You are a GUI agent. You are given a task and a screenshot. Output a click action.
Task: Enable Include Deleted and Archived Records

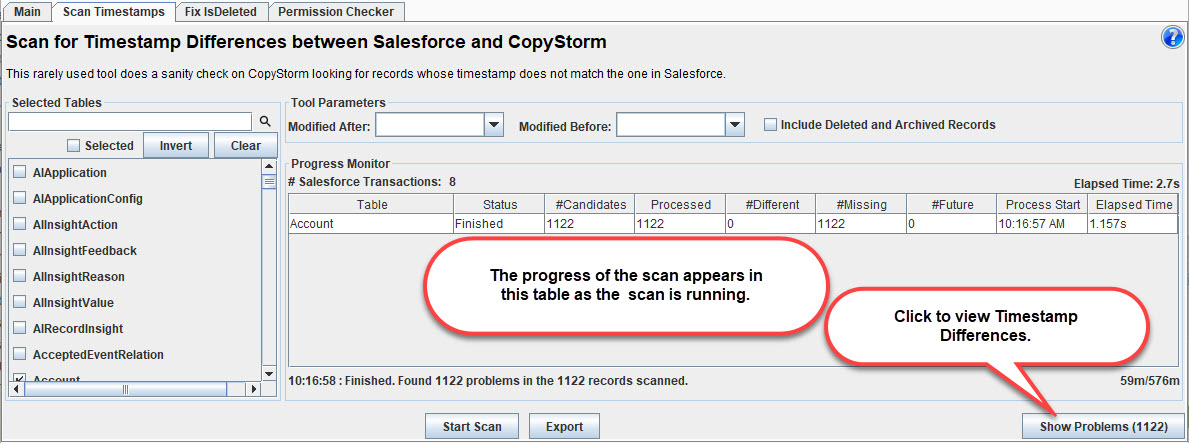click(x=770, y=124)
